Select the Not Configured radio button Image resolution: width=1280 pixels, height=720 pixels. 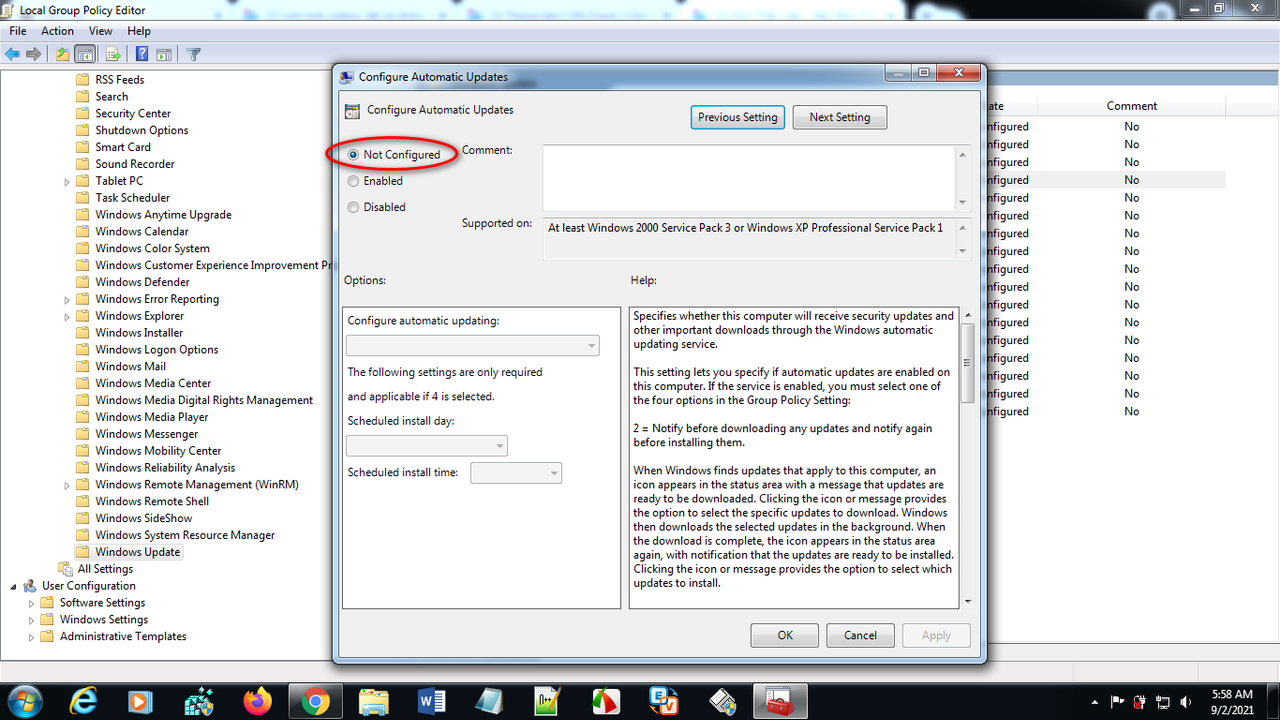pos(353,155)
